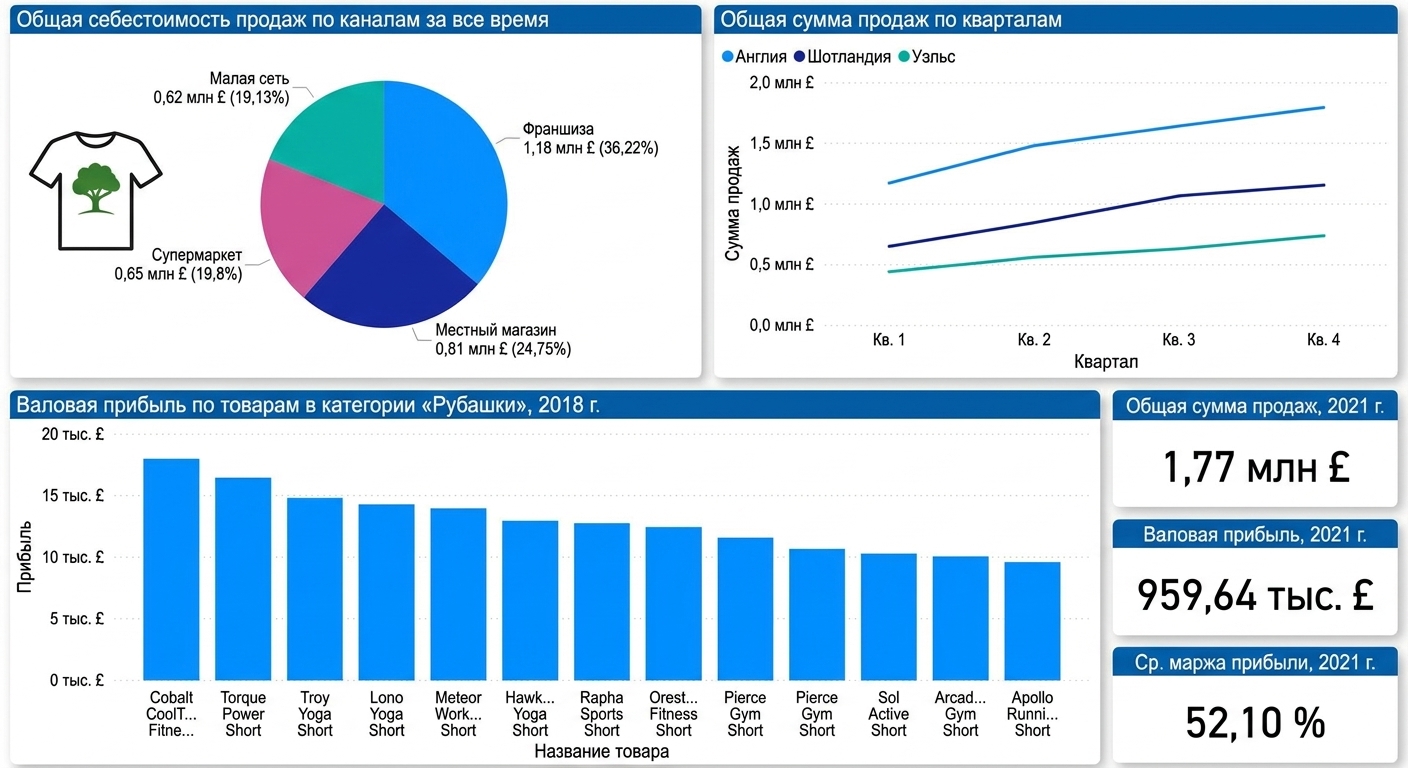This screenshot has width=1408, height=768.
Task: Click the 959,64 тыс. £ gross profit value
Action: coord(1256,596)
